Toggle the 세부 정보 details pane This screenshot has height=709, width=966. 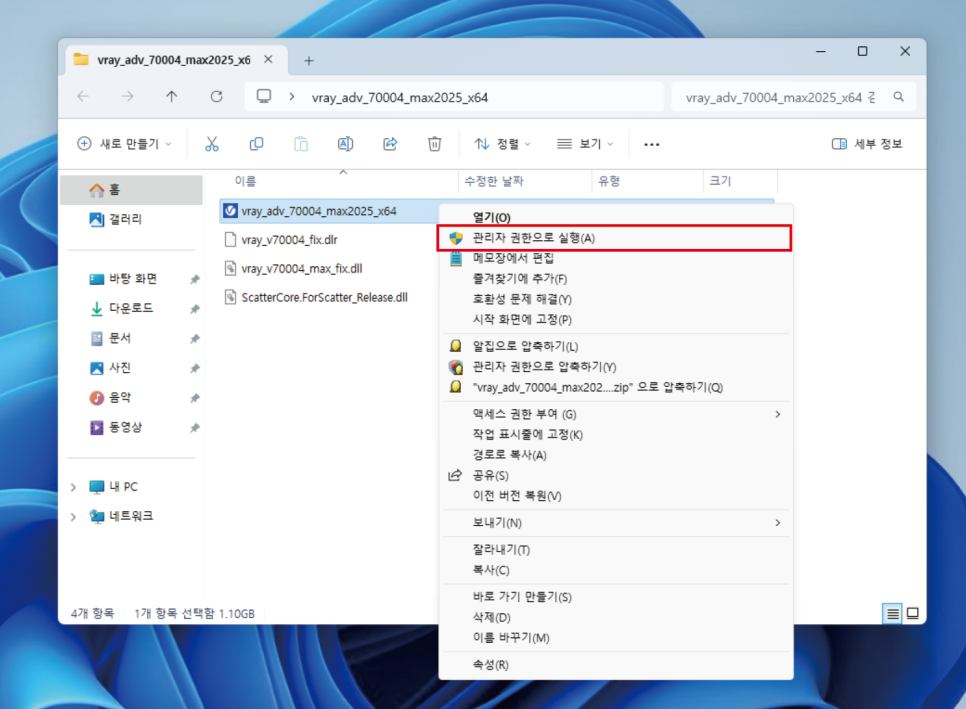click(867, 144)
